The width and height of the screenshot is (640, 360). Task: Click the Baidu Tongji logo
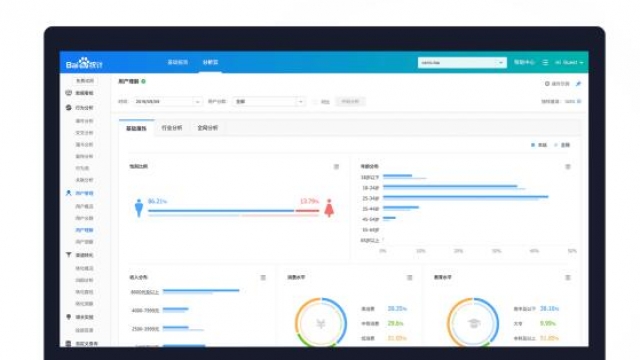point(84,63)
